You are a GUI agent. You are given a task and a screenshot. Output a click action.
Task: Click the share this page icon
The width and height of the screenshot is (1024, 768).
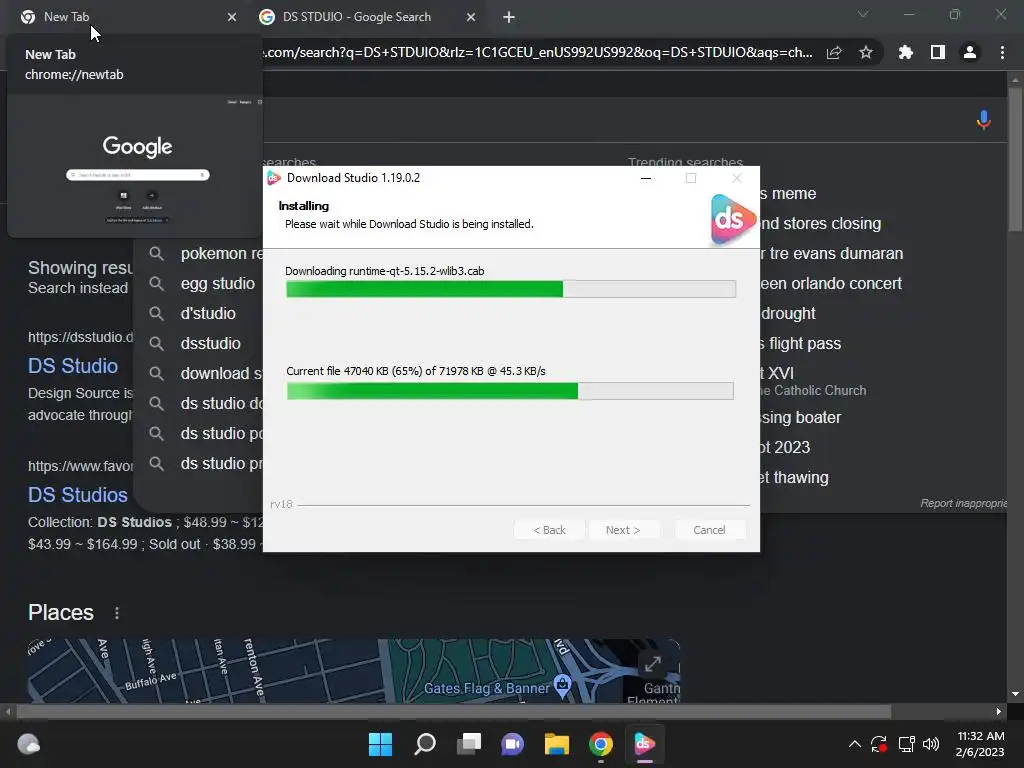pyautogui.click(x=834, y=52)
